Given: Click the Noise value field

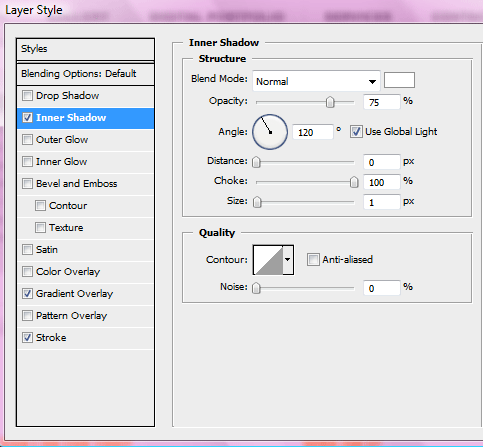Looking at the screenshot, I should 381,288.
